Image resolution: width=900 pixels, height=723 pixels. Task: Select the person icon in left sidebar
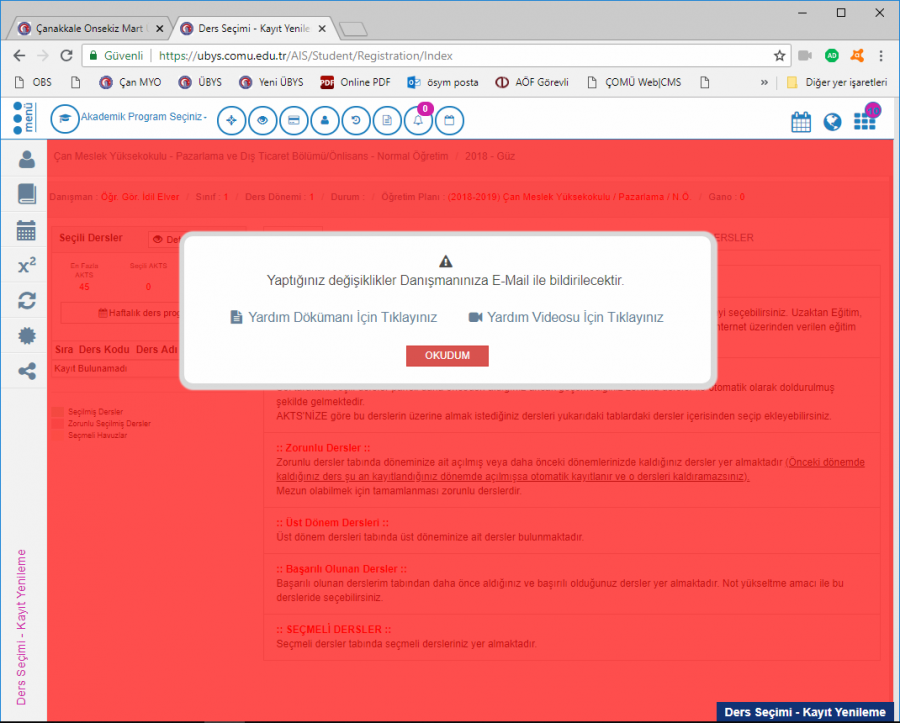26,159
